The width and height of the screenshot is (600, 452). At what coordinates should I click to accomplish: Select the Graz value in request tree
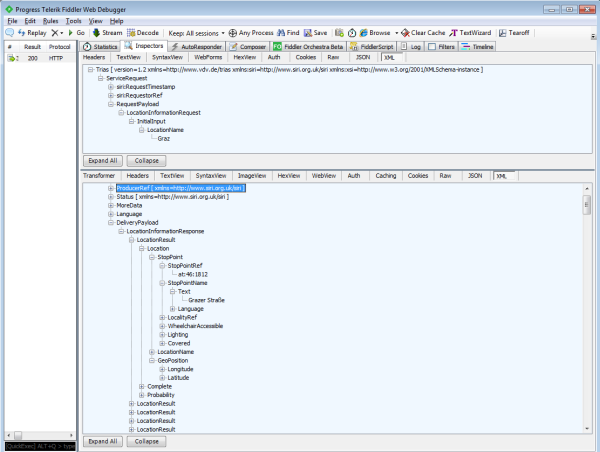(x=164, y=139)
